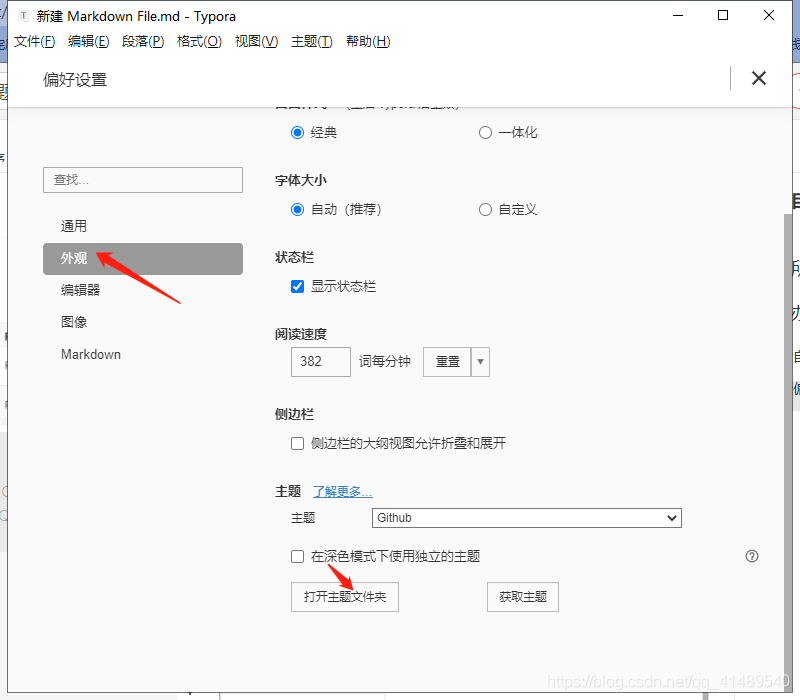Click the 获取主题 button
The image size is (800, 700).
tap(523, 597)
